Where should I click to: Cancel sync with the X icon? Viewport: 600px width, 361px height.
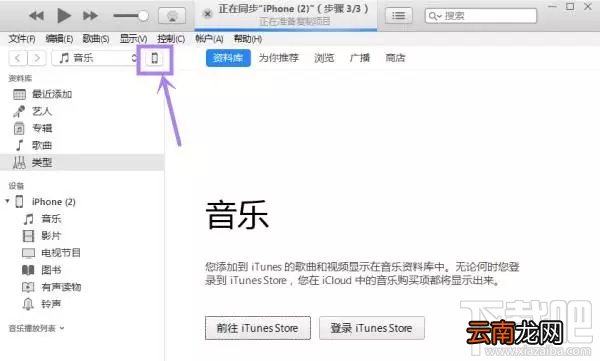(207, 14)
